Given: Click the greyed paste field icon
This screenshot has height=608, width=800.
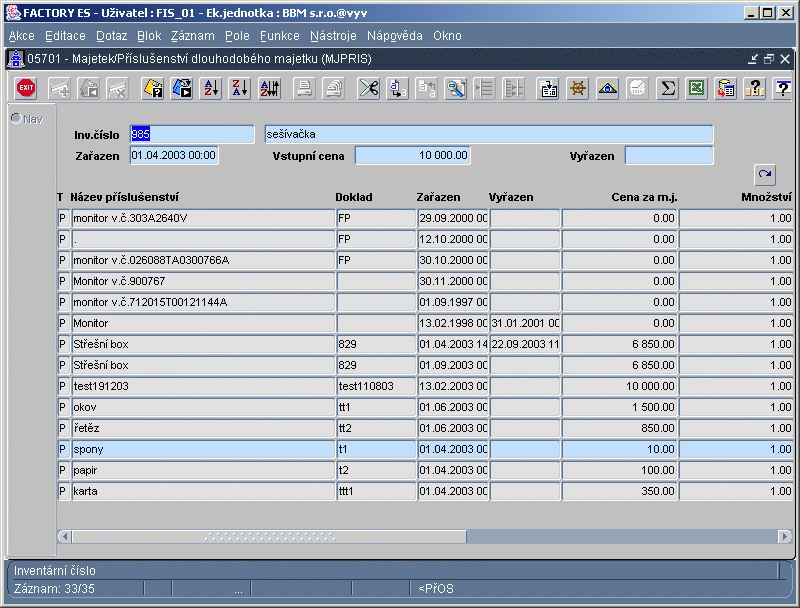Looking at the screenshot, I should click(427, 88).
